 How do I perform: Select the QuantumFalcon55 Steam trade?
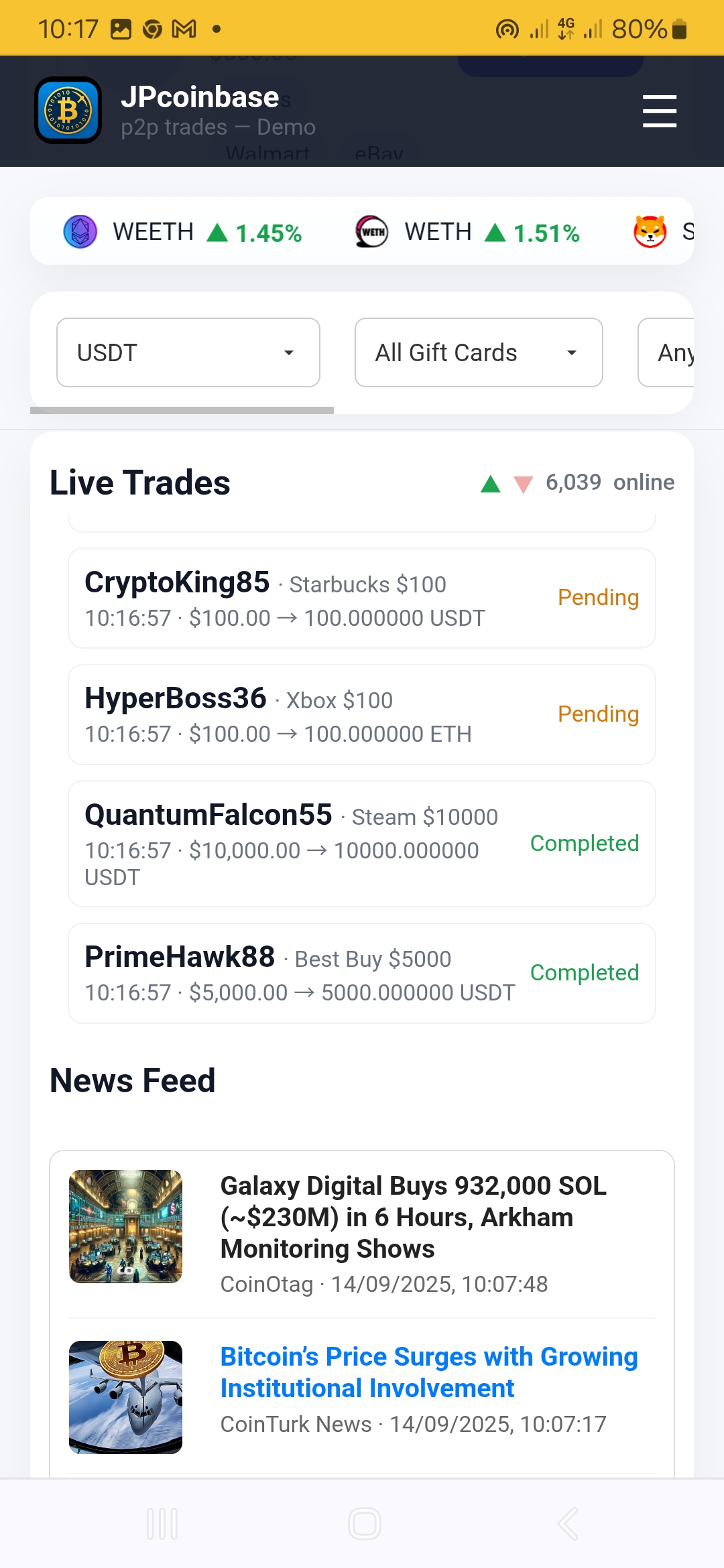[x=361, y=844]
